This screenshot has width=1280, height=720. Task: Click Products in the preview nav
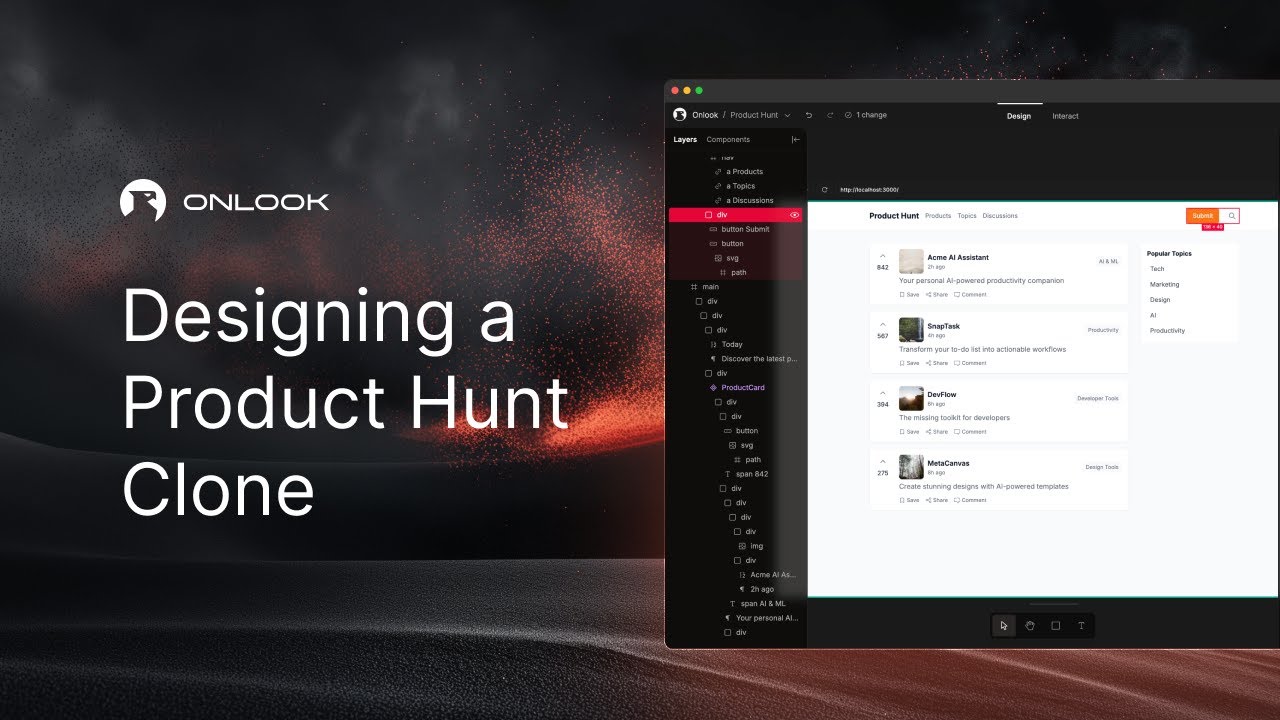coord(938,216)
